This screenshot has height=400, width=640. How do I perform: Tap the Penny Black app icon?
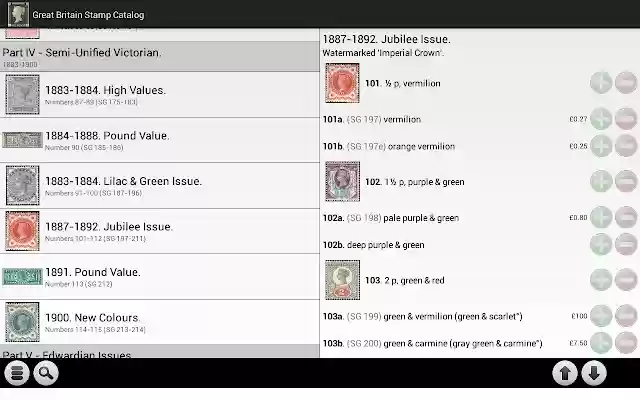point(18,14)
